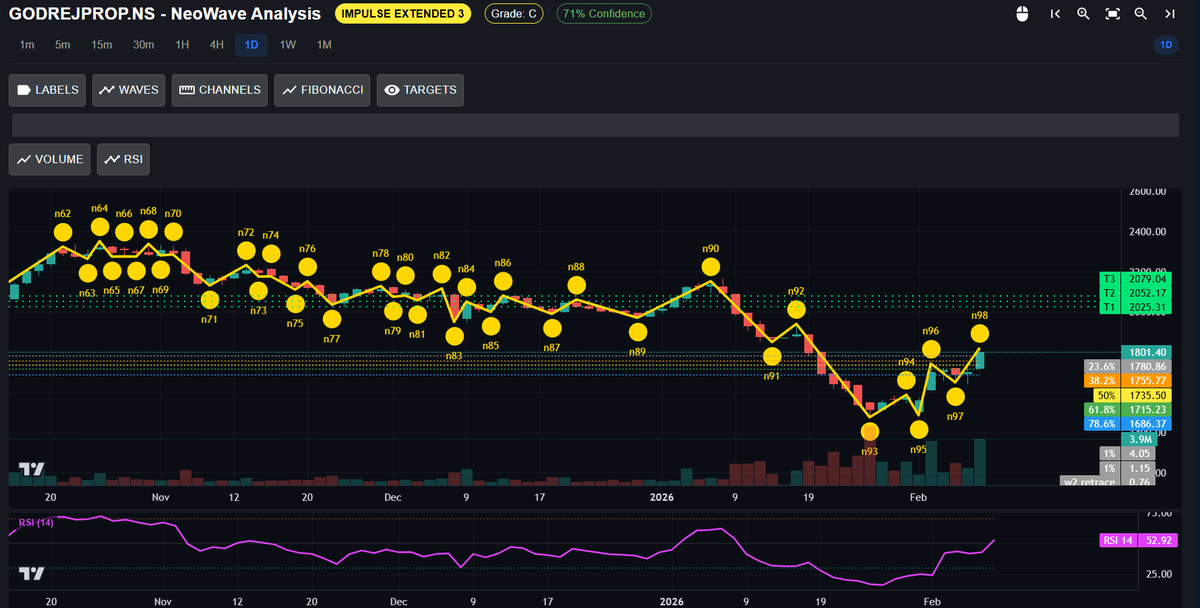This screenshot has height=608, width=1200.
Task: Select wave point marker n93
Action: pyautogui.click(x=870, y=431)
